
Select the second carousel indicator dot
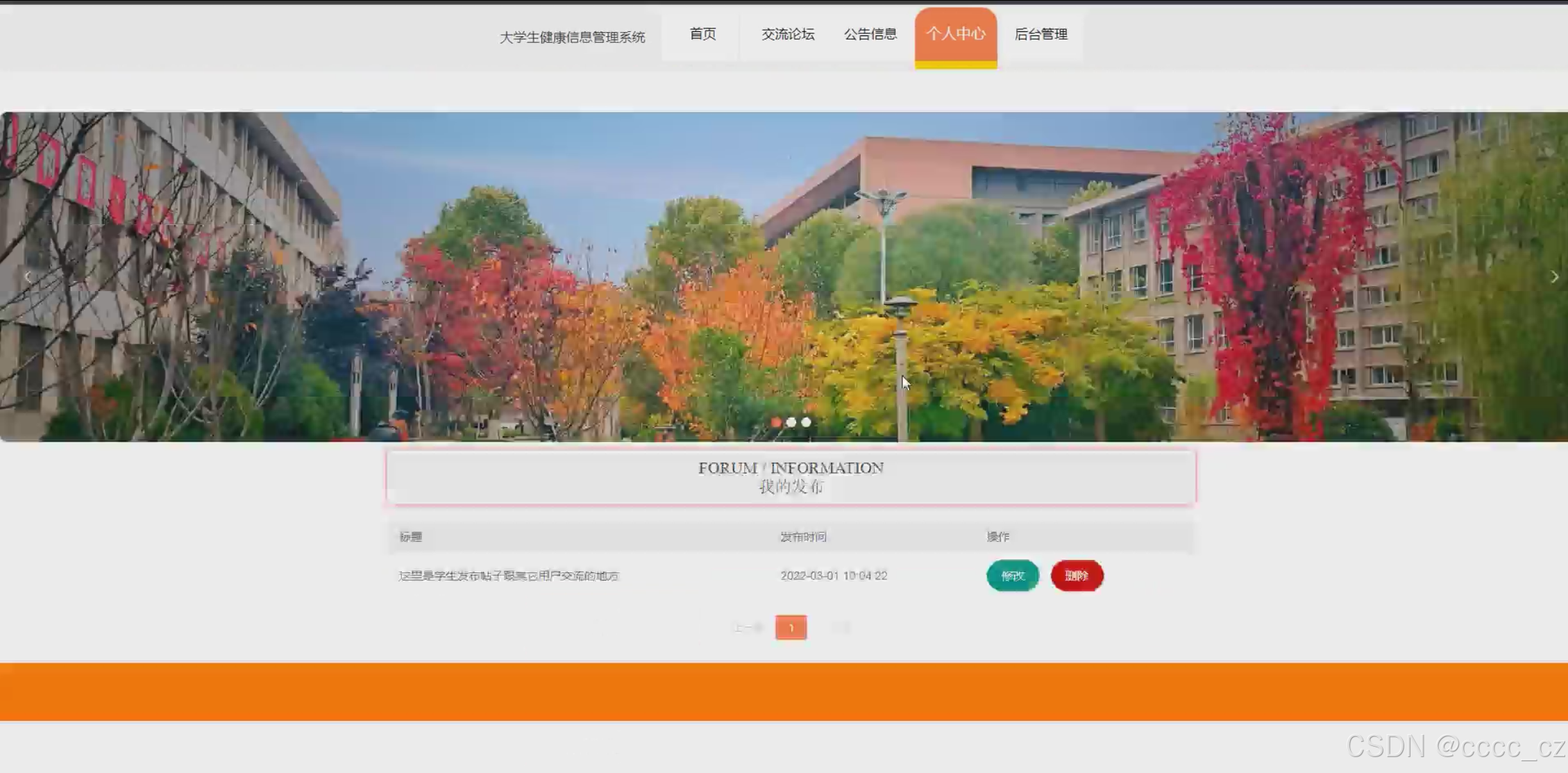791,422
